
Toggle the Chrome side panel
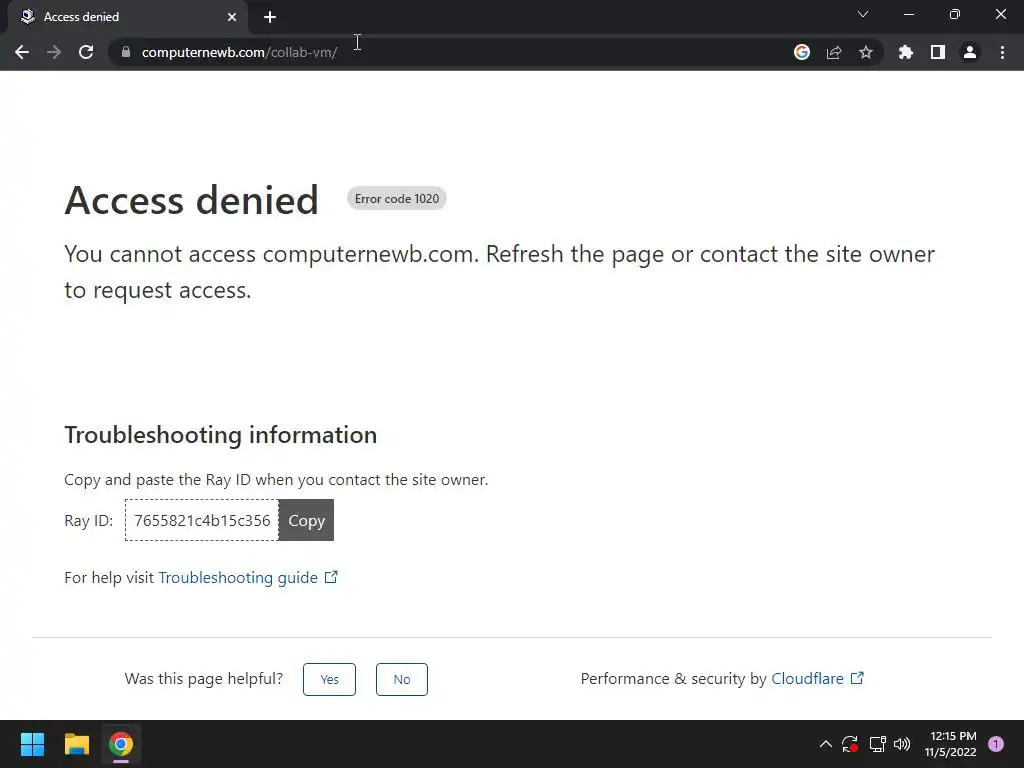pos(938,52)
